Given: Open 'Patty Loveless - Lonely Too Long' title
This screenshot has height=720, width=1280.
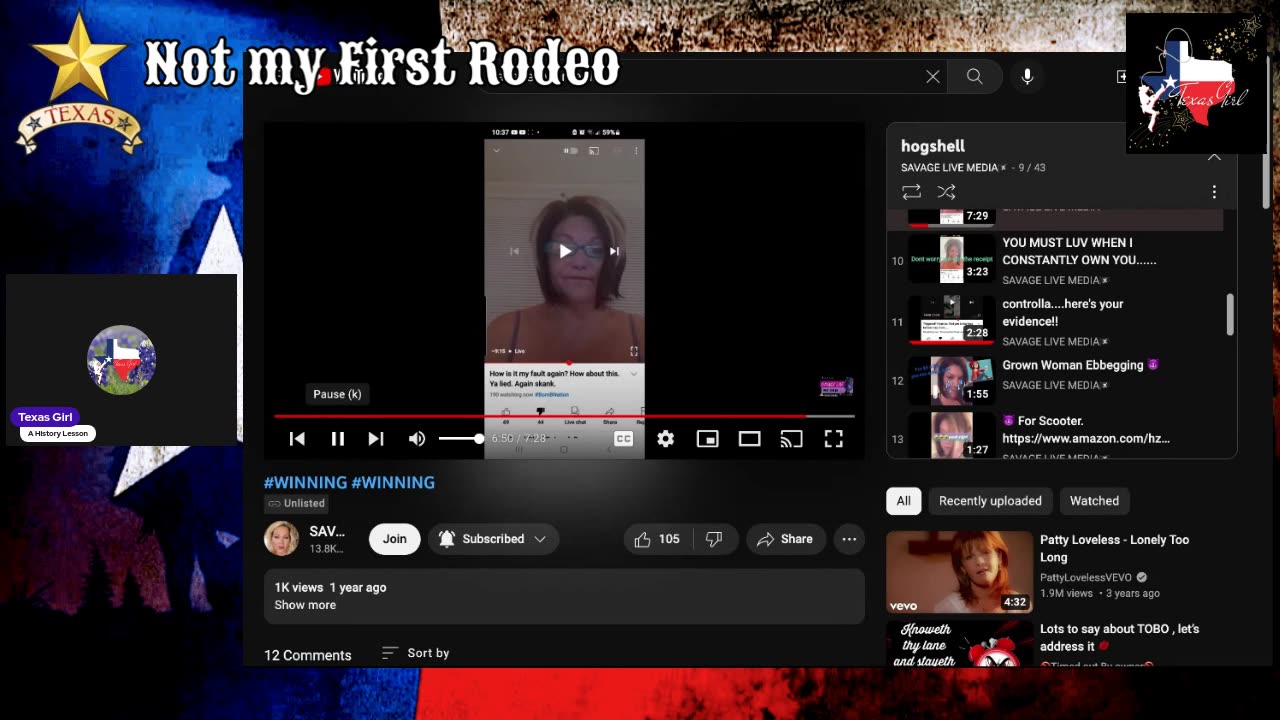Looking at the screenshot, I should tap(1114, 548).
